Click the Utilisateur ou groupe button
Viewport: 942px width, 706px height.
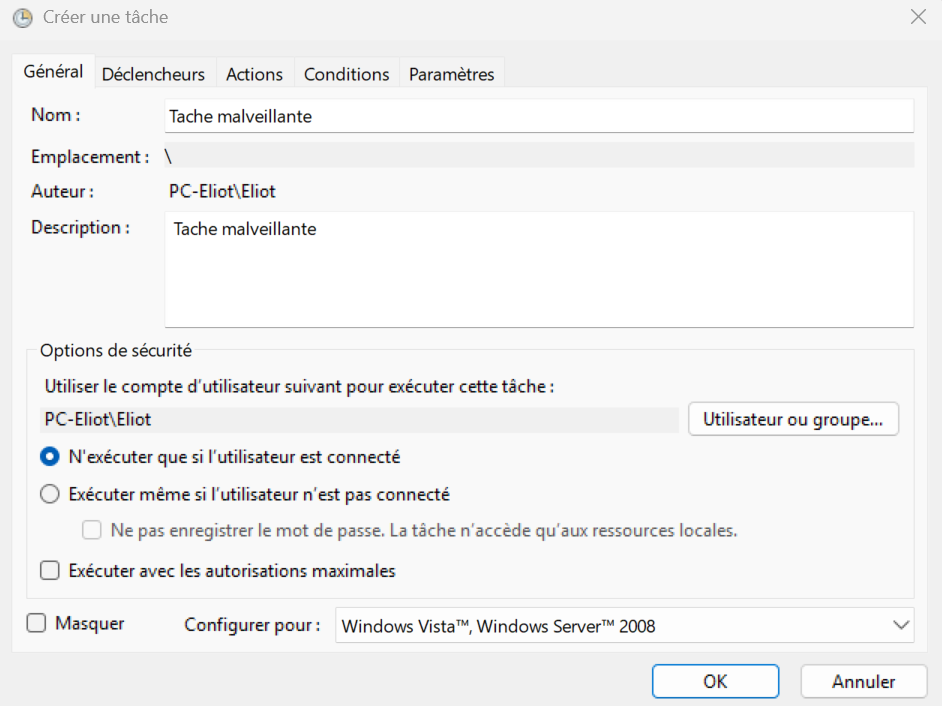793,419
